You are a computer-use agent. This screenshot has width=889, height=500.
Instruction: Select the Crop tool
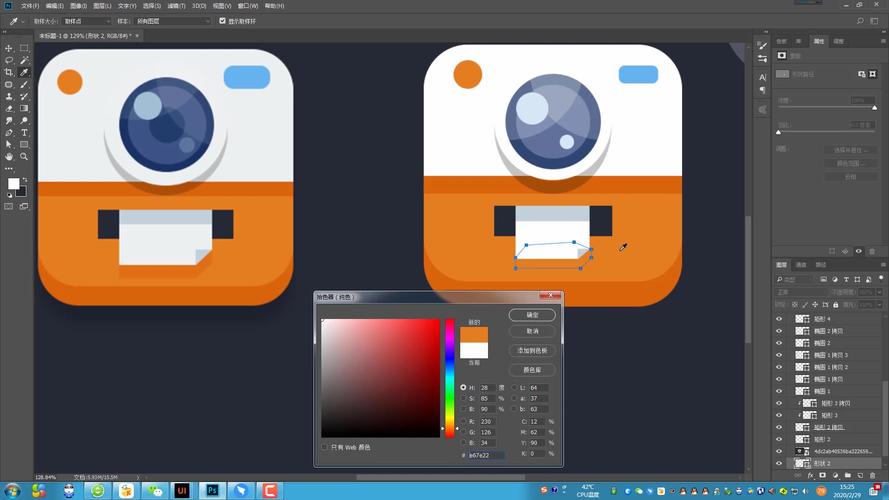9,73
